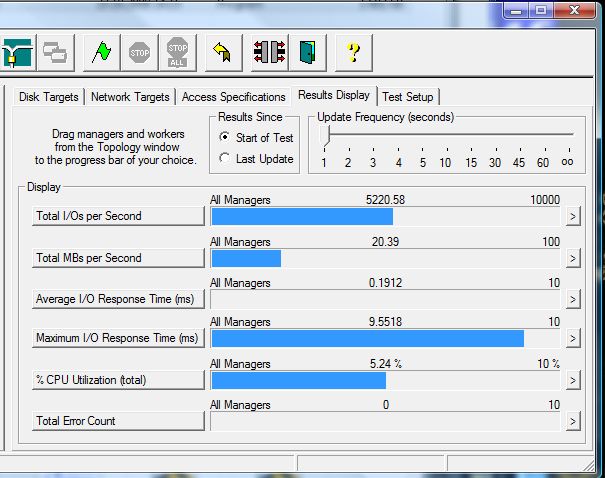The width and height of the screenshot is (605, 478).
Task: Select the Last Update radio button
Action: click(x=224, y=158)
